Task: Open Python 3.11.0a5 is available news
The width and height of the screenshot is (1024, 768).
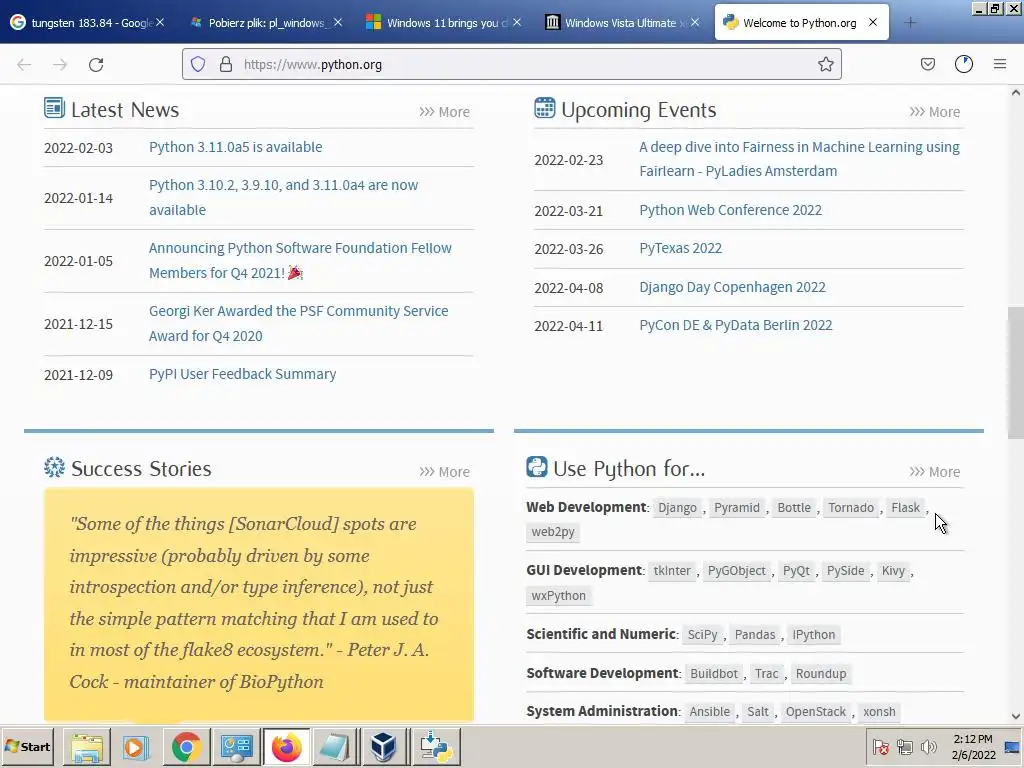Action: [236, 147]
